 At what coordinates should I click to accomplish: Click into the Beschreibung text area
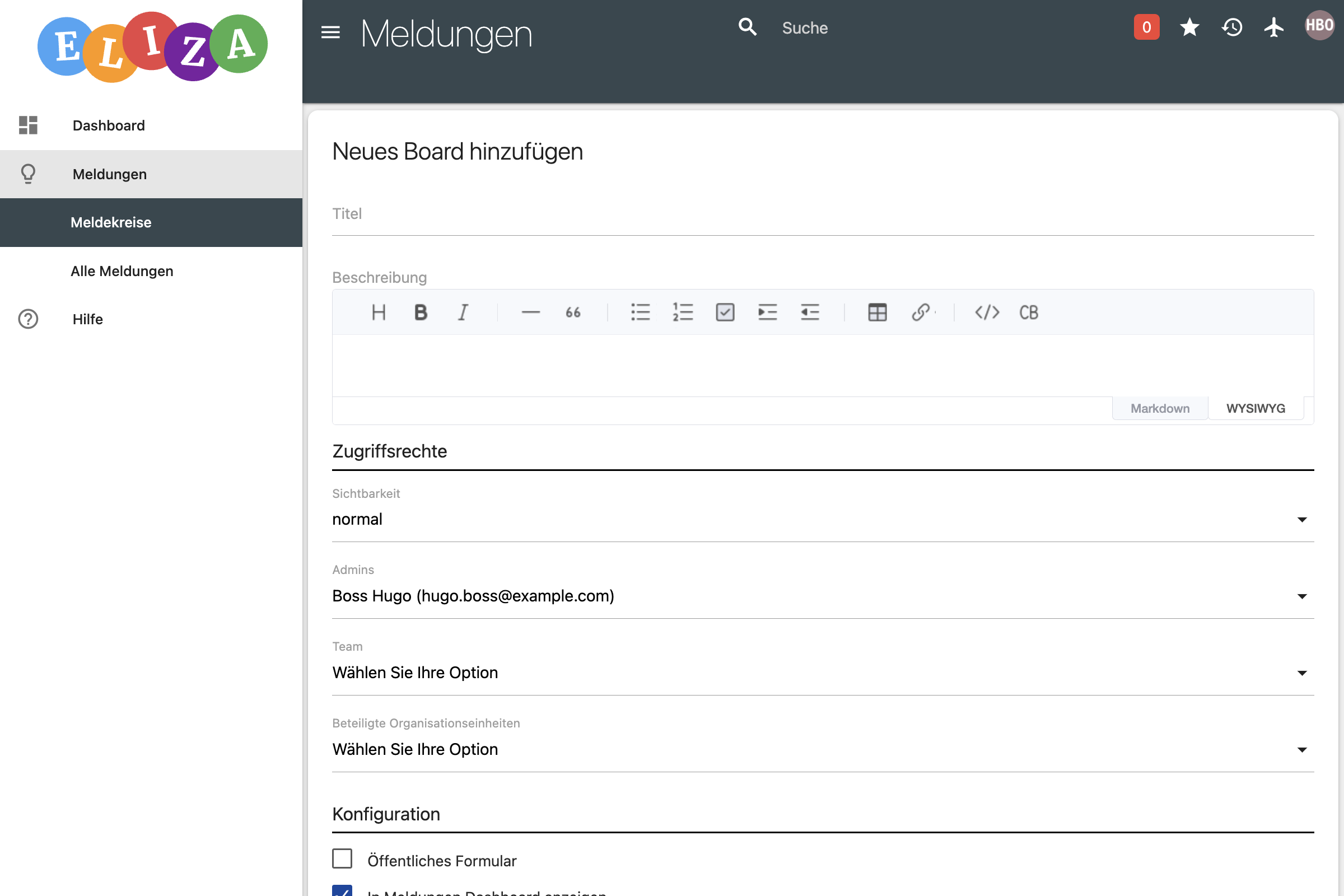(823, 366)
